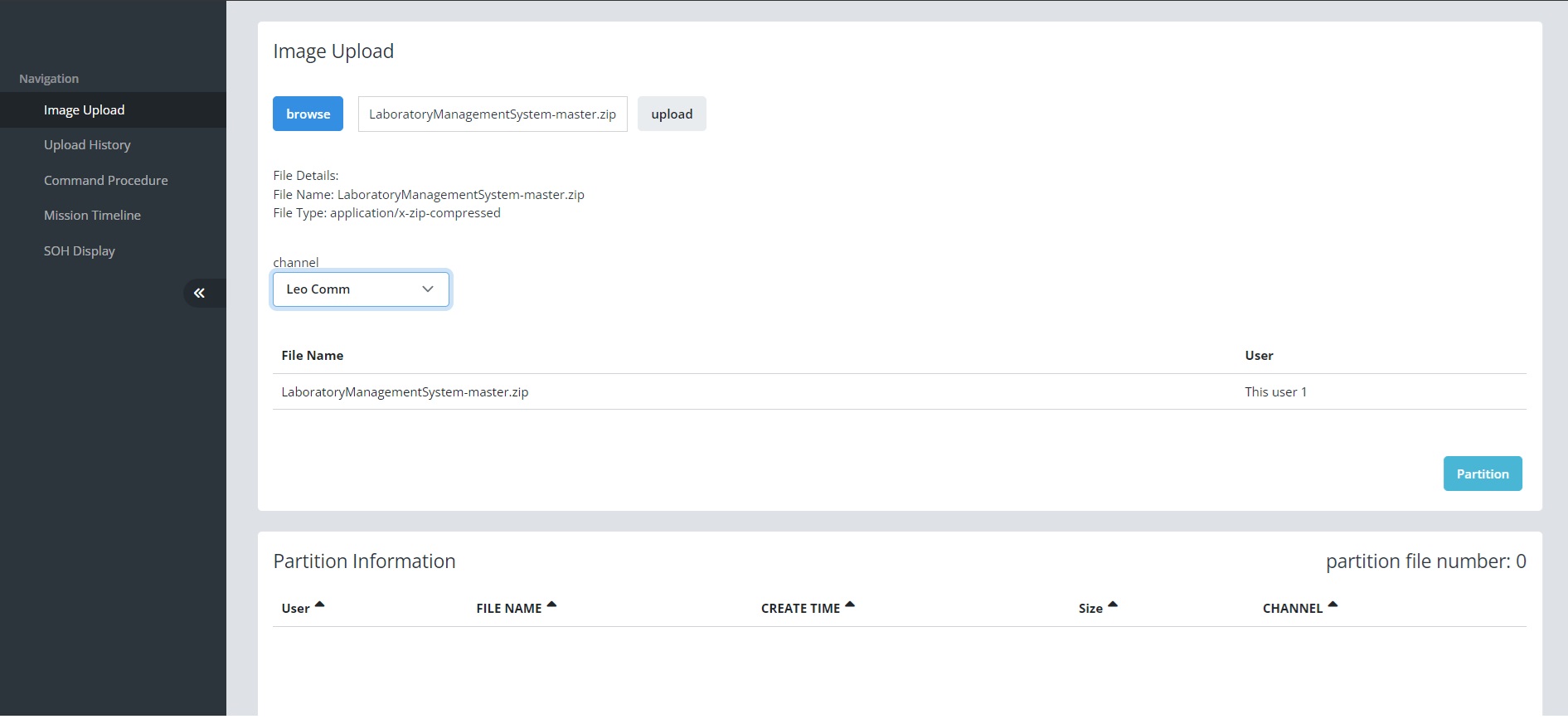Viewport: 1568px width, 719px height.
Task: Open Image Upload in navigation
Action: [84, 110]
